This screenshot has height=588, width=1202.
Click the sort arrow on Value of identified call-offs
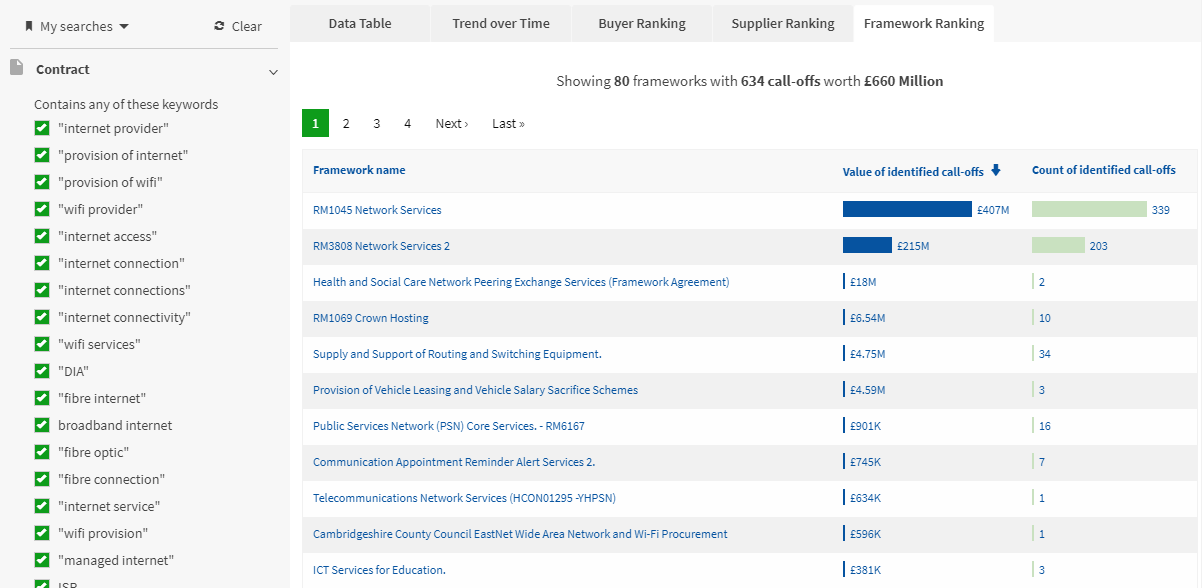(x=995, y=170)
